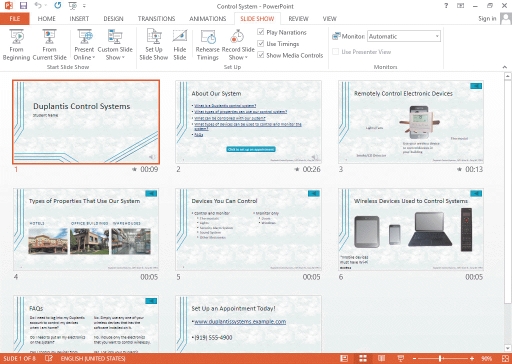The image size is (512, 364).
Task: Switch to the VIEW tab
Action: click(x=329, y=19)
